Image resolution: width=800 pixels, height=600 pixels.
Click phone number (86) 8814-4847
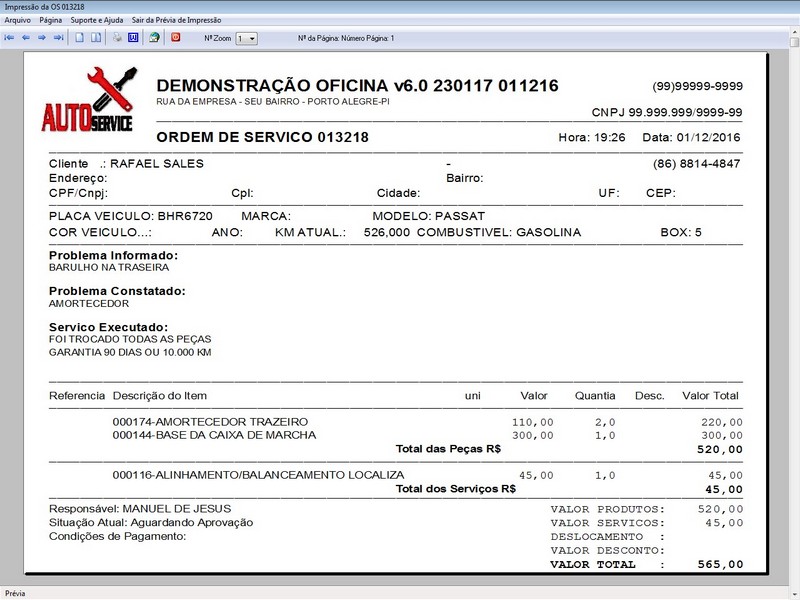[696, 164]
